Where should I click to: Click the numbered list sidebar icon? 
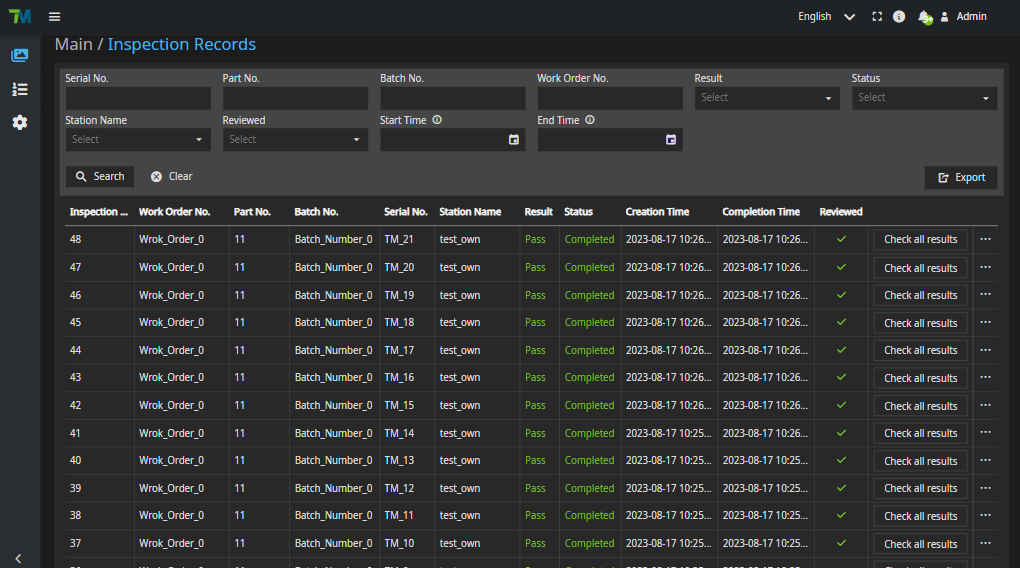20,89
